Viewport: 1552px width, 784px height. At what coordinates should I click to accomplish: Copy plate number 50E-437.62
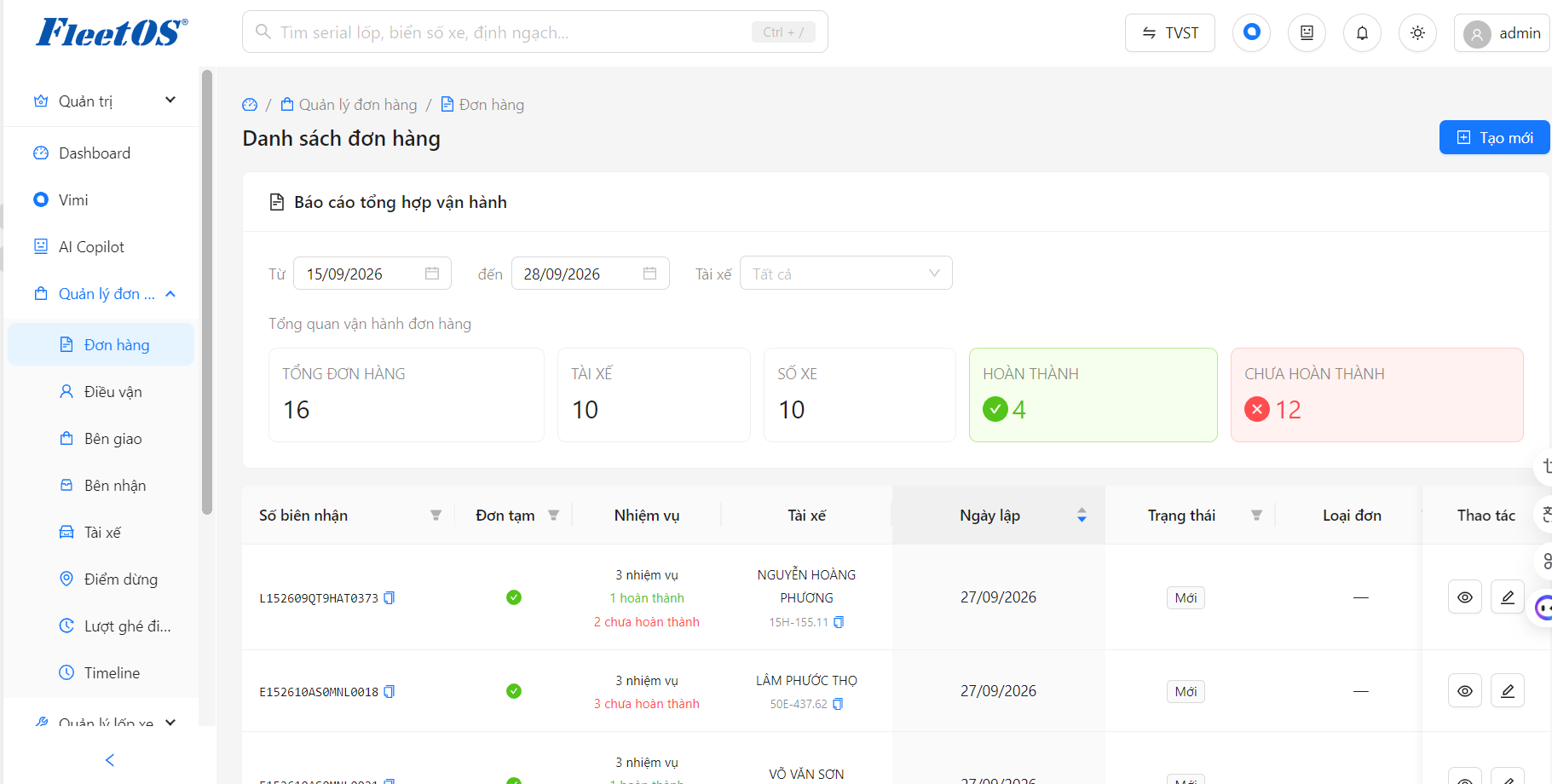tap(838, 704)
